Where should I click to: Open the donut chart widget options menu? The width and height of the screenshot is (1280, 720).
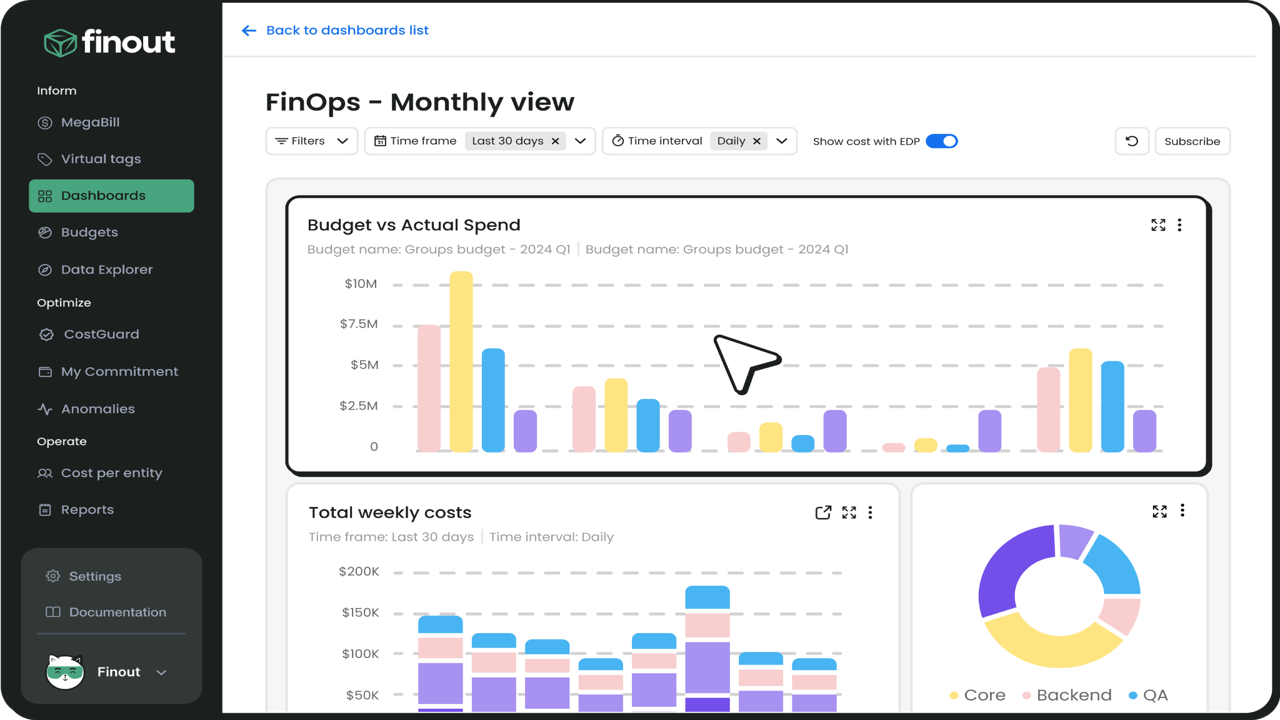(1182, 511)
